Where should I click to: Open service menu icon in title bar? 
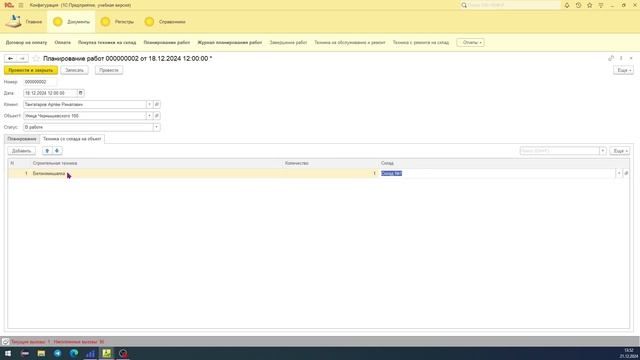[601, 5]
